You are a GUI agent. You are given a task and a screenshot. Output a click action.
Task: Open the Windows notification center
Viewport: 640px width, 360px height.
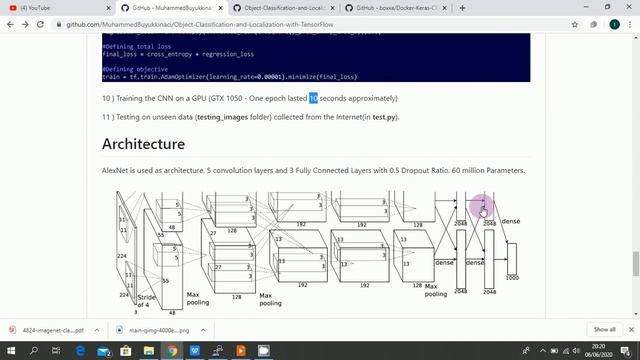pos(625,351)
